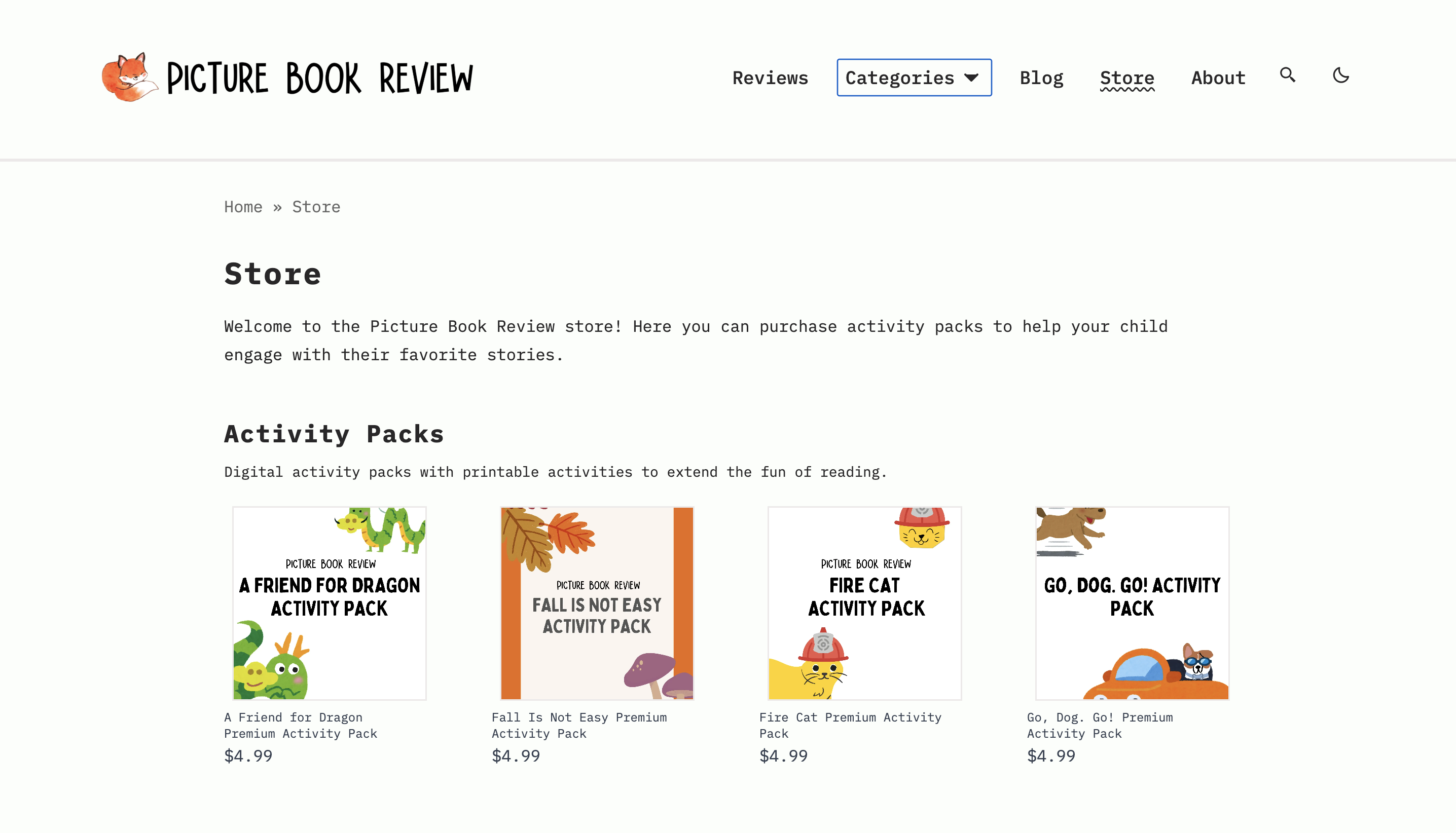Open the About page

click(x=1218, y=78)
